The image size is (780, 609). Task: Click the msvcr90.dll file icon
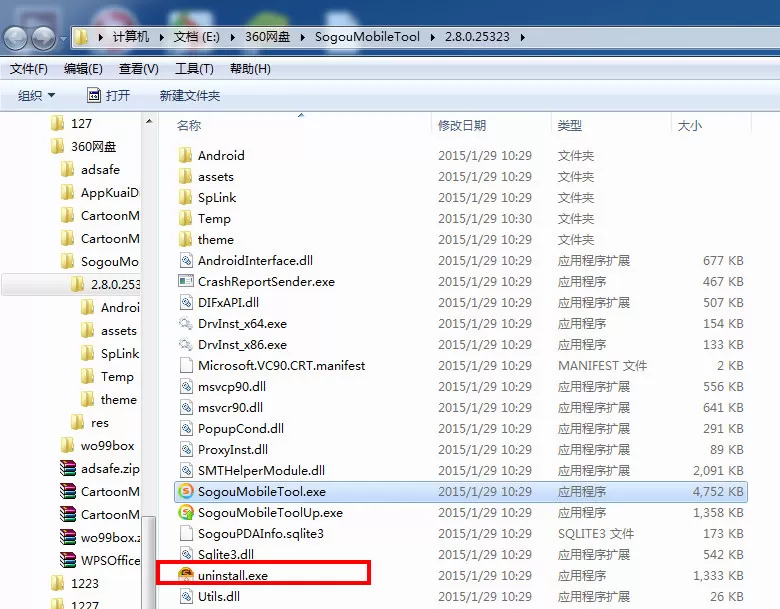(186, 407)
